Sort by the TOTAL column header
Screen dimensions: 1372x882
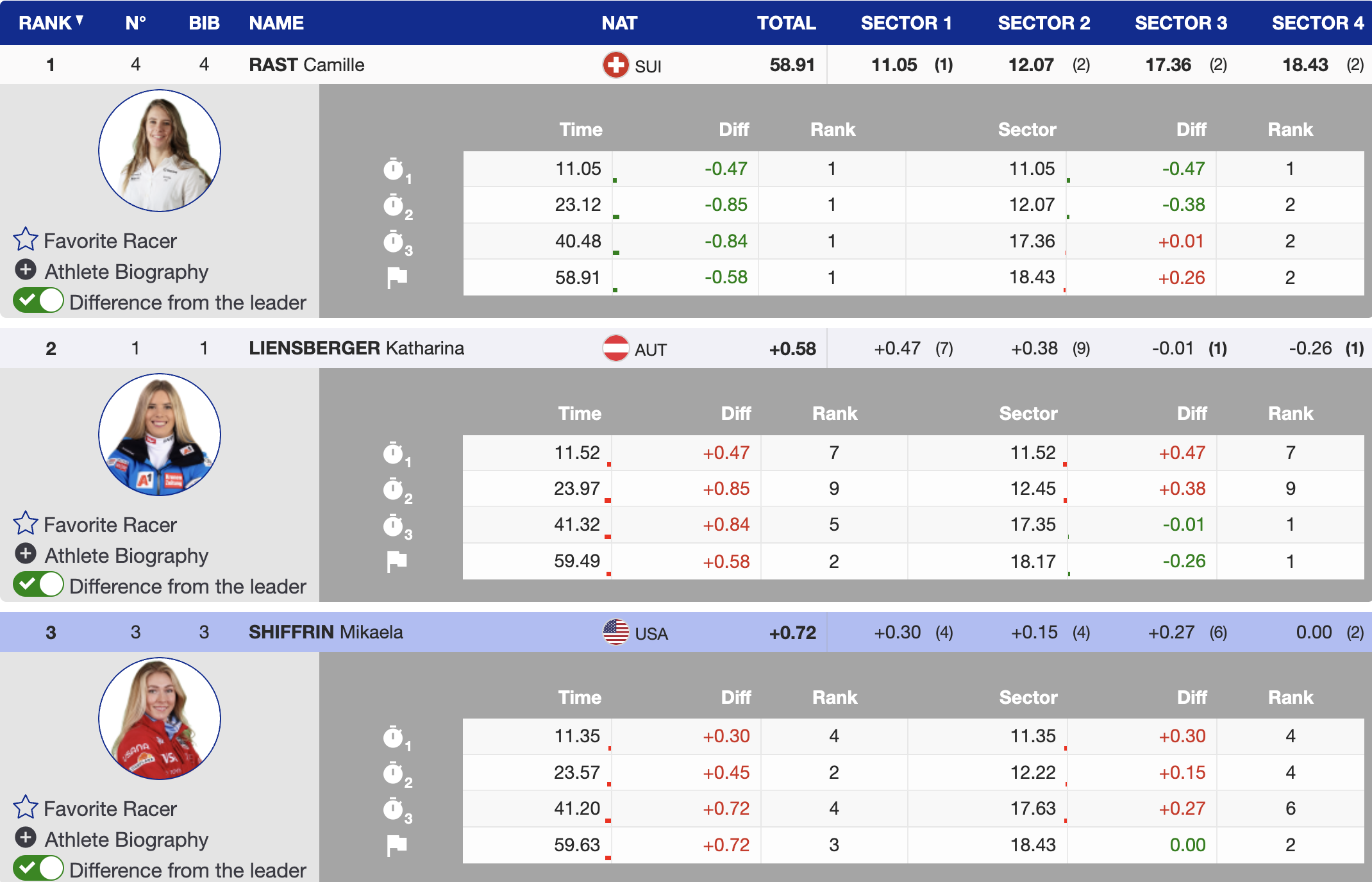click(x=786, y=23)
